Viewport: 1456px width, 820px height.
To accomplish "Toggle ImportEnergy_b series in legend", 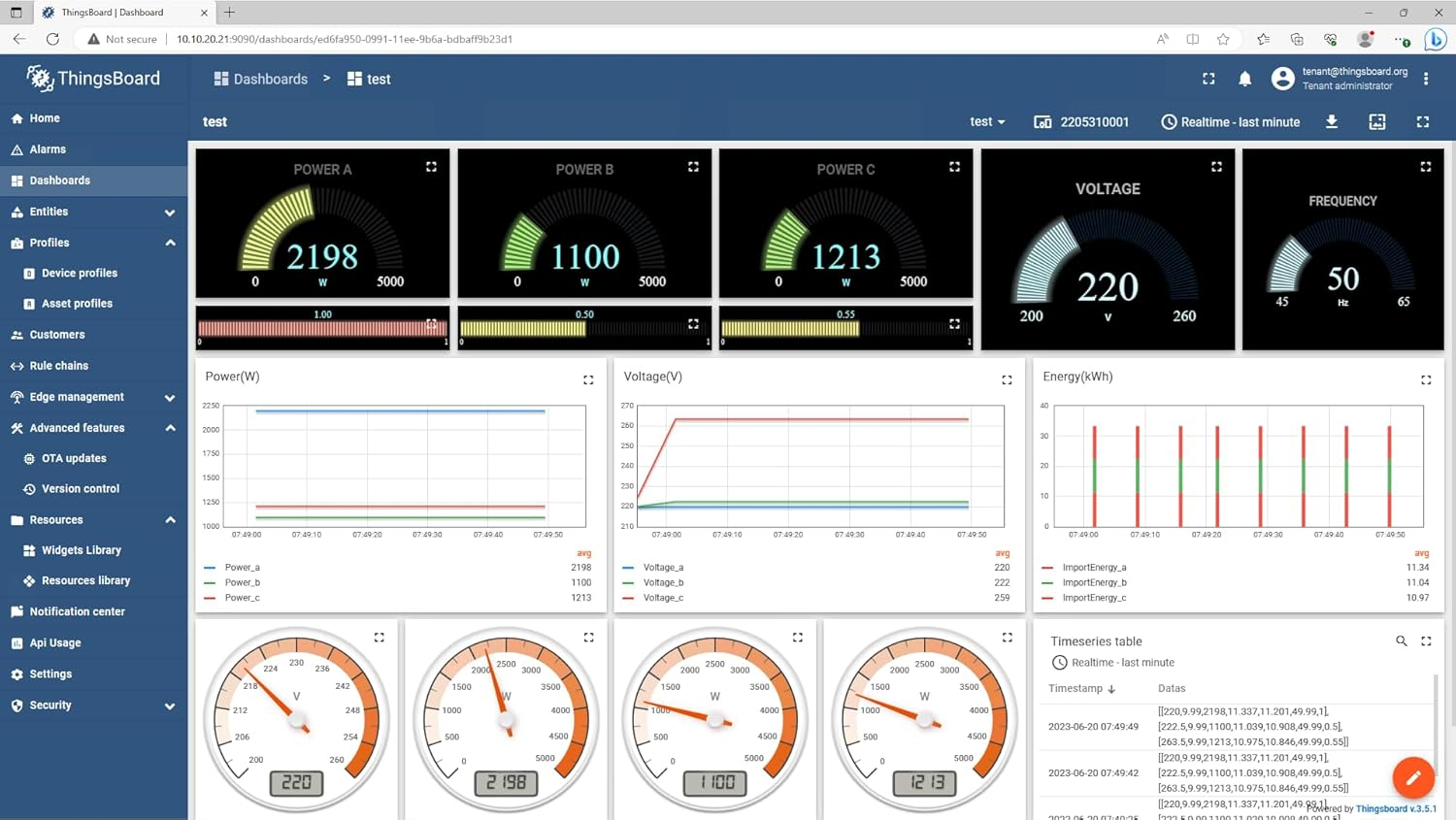I will [x=1094, y=583].
